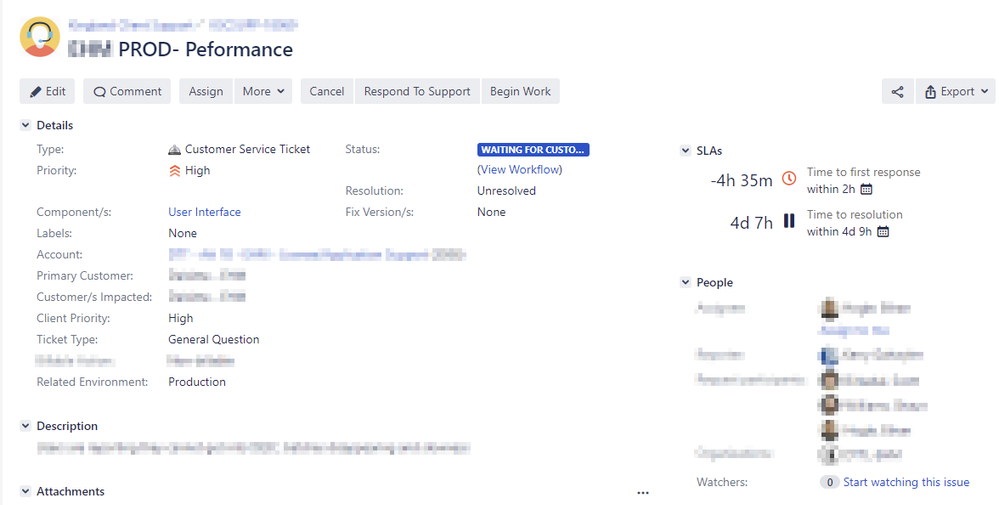Click the overdue clock icon for first response
999x505 pixels.
(789, 179)
